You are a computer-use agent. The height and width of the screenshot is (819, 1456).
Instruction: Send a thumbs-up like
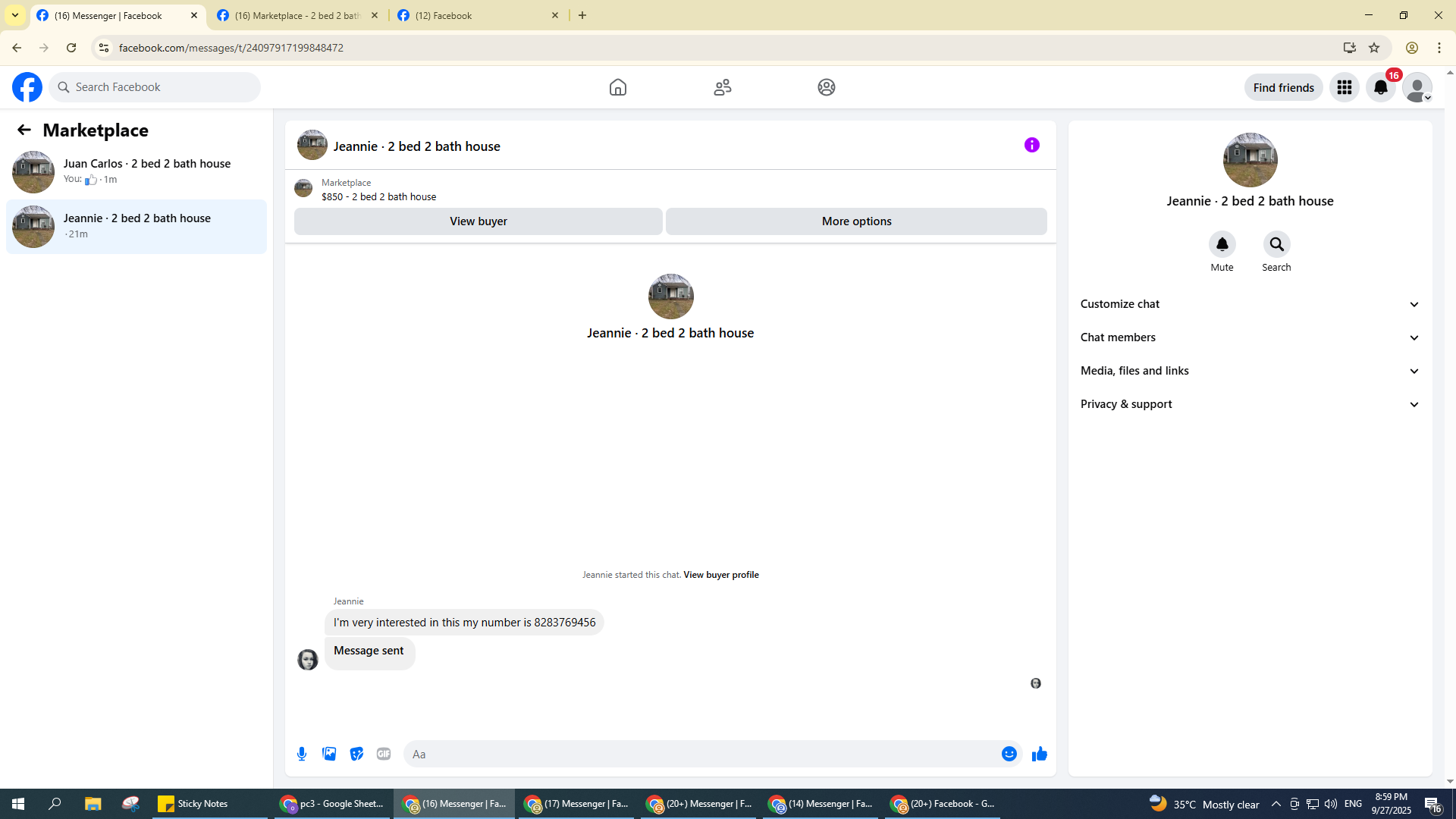point(1039,754)
